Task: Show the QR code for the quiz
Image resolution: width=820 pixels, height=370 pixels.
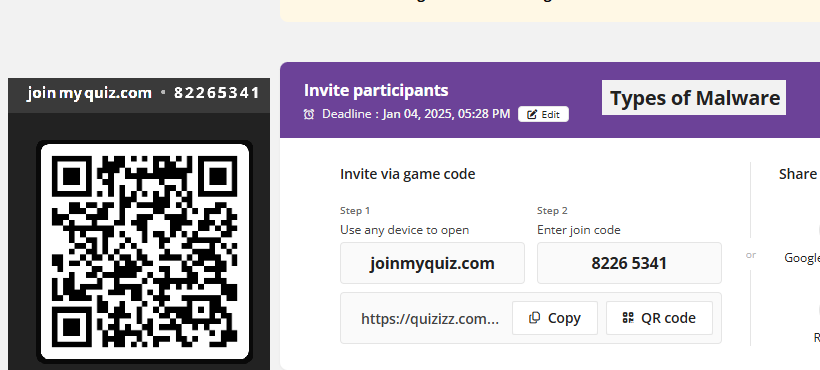Action: pos(659,318)
